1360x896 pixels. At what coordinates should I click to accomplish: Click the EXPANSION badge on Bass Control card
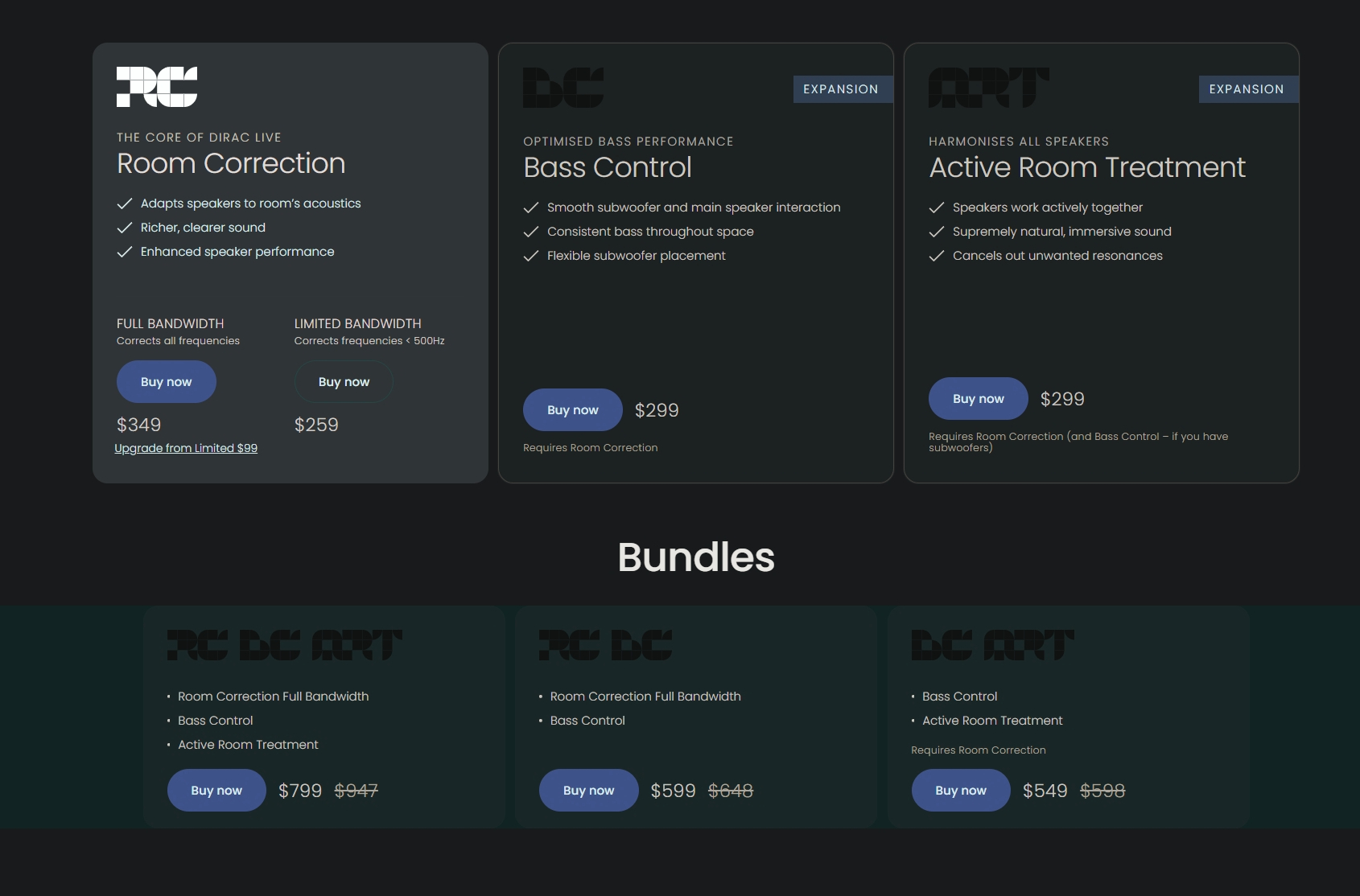click(x=841, y=89)
